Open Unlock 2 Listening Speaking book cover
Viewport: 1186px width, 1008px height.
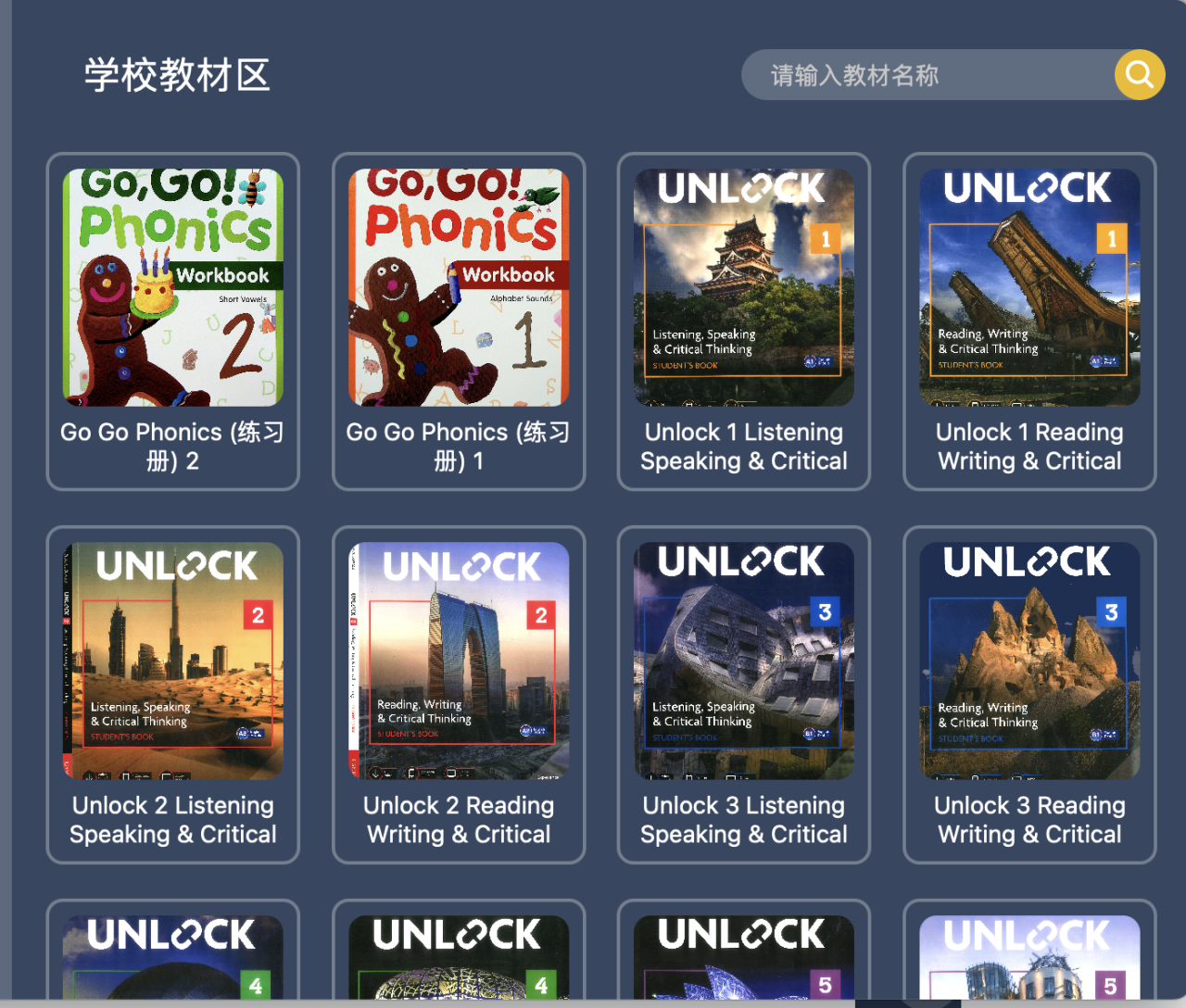[x=173, y=661]
